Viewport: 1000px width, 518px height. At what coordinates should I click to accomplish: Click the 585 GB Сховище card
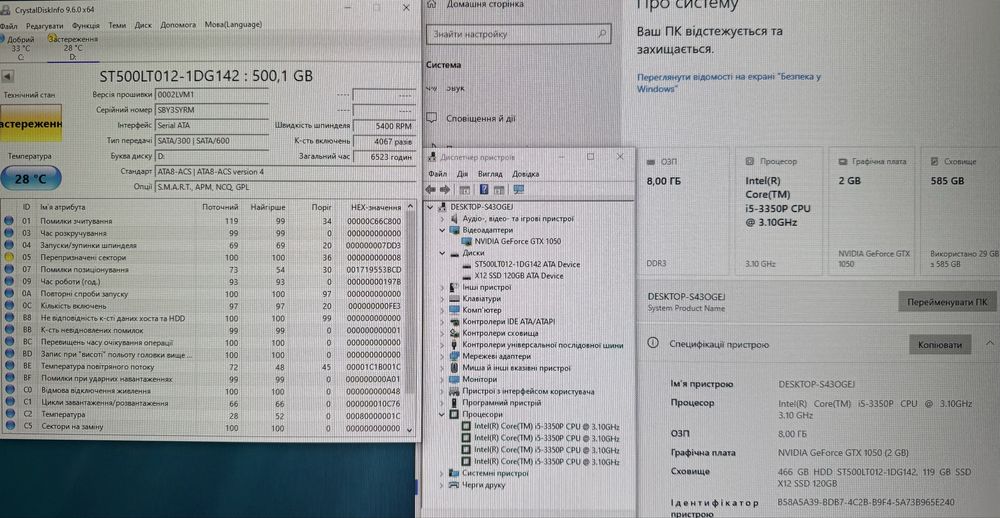click(961, 212)
